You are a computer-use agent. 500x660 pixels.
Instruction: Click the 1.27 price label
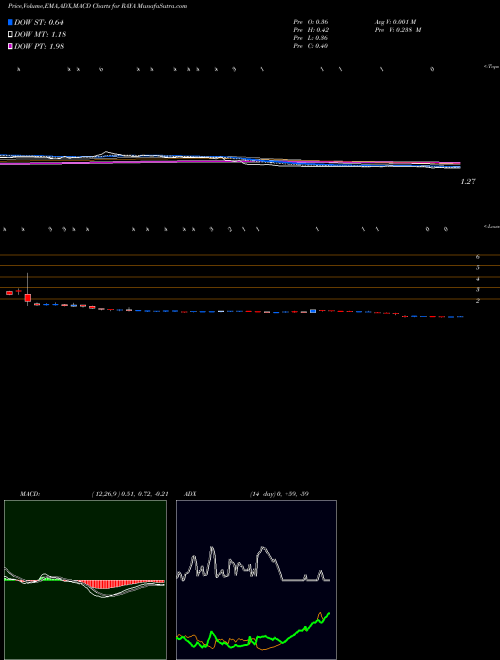[x=468, y=182]
